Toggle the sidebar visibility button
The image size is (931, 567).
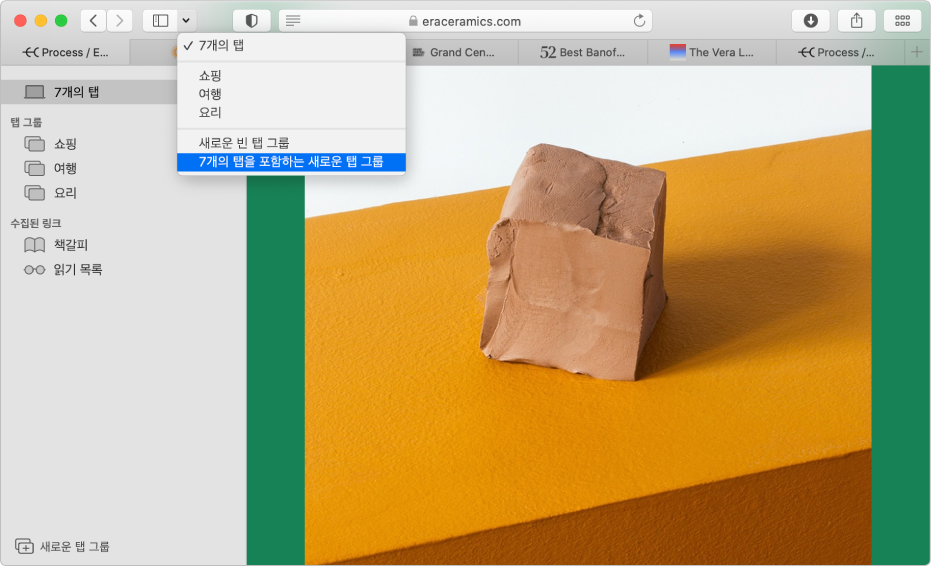160,20
